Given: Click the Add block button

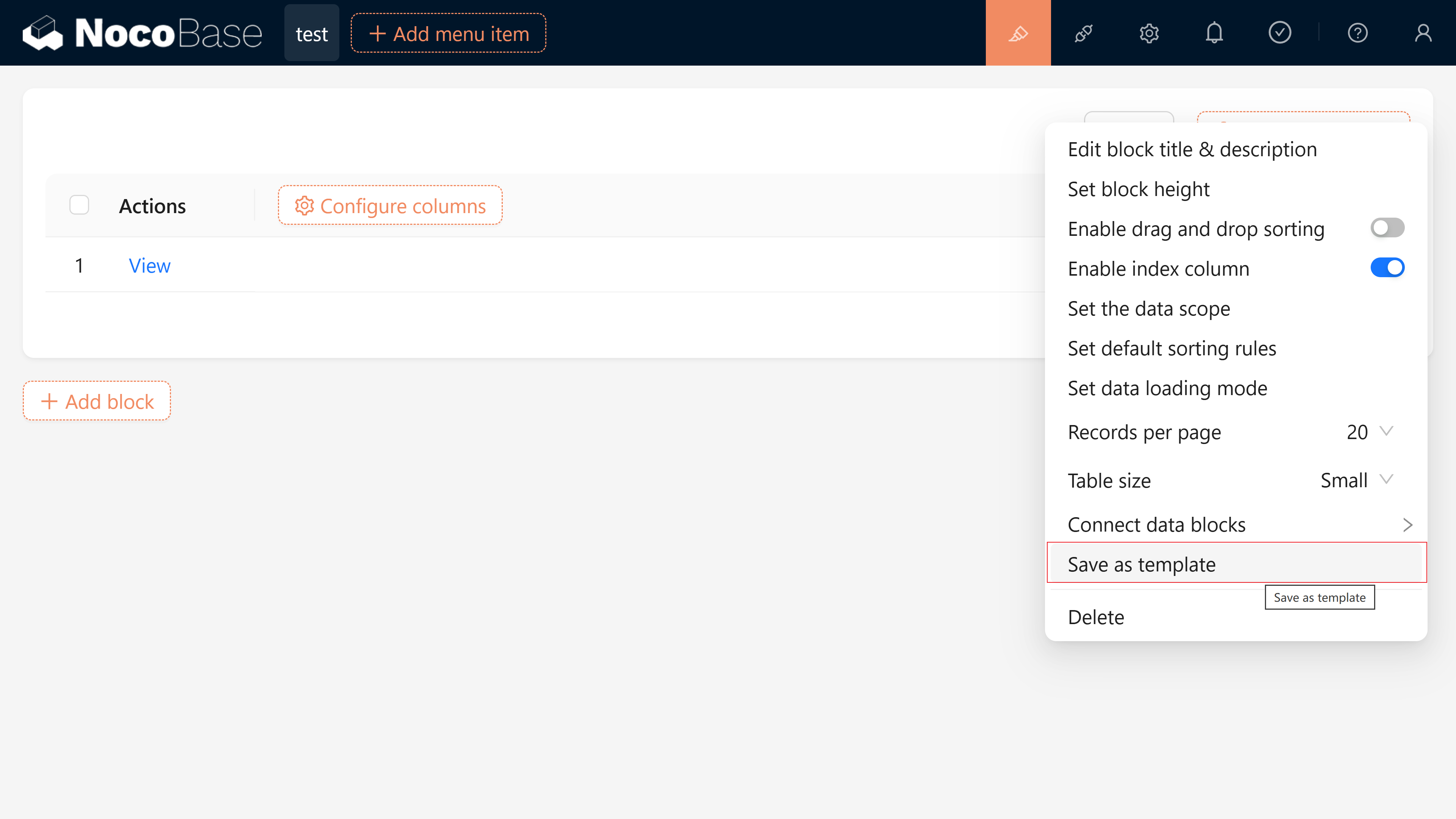Looking at the screenshot, I should [97, 401].
